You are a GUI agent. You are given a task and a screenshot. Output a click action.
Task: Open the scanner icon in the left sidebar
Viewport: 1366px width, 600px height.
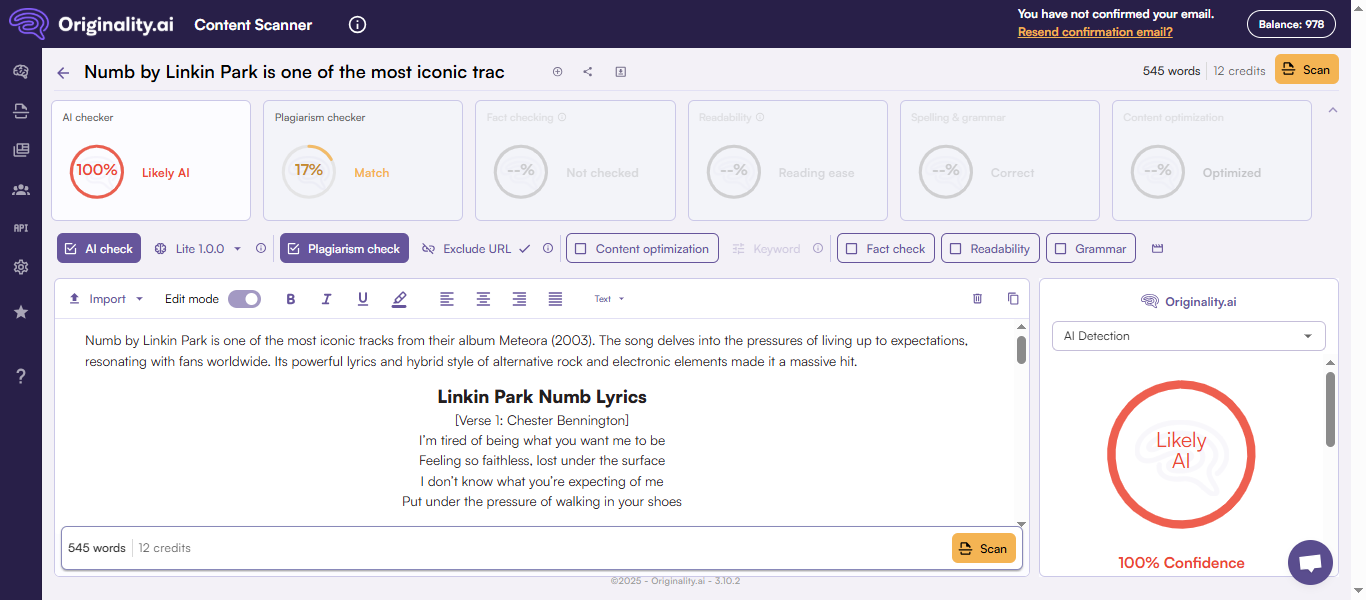(x=20, y=111)
